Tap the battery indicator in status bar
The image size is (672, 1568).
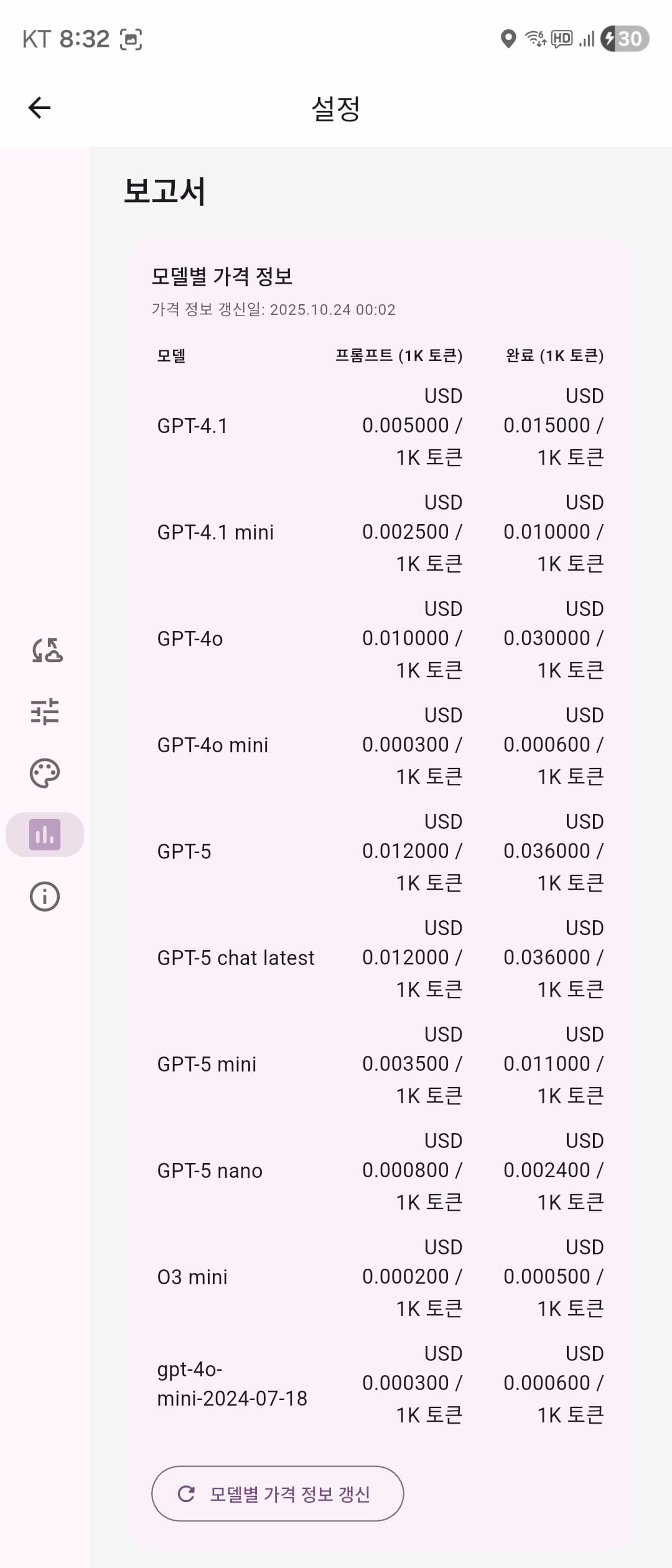click(625, 39)
